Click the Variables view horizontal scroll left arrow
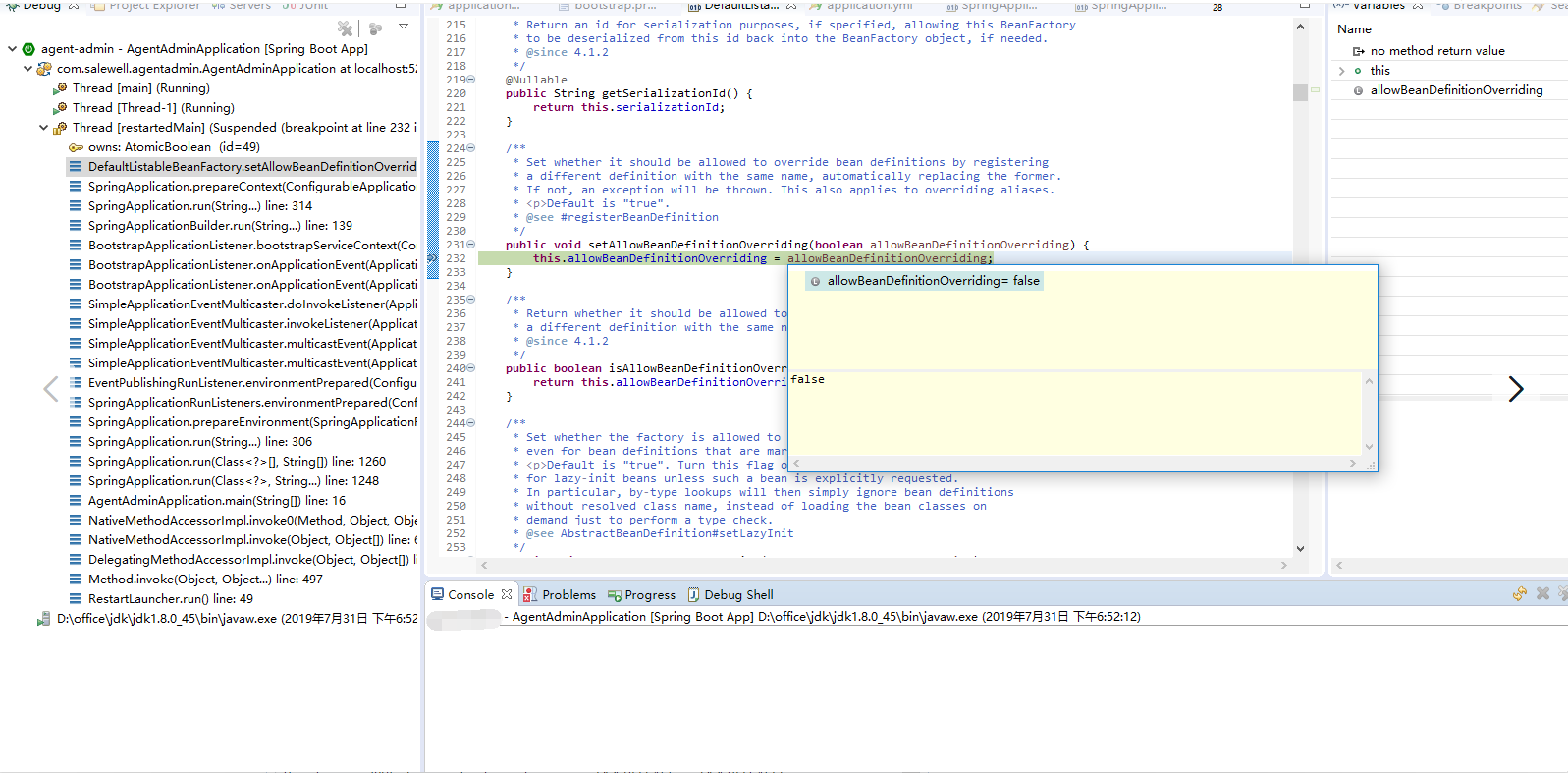Image resolution: width=1568 pixels, height=773 pixels. coord(1339,566)
